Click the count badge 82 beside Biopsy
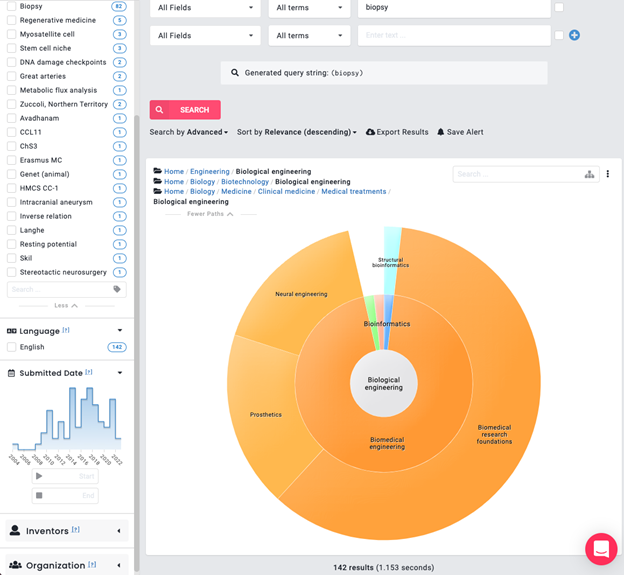This screenshot has width=624, height=575. click(119, 6)
